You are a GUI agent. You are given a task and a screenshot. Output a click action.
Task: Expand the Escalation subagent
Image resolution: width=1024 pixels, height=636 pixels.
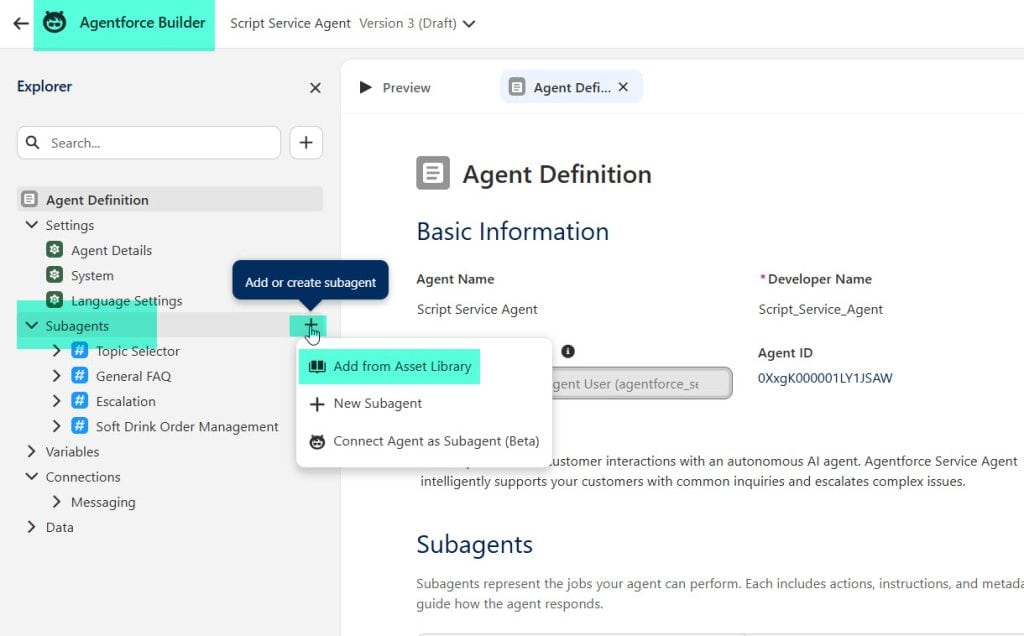coord(56,401)
